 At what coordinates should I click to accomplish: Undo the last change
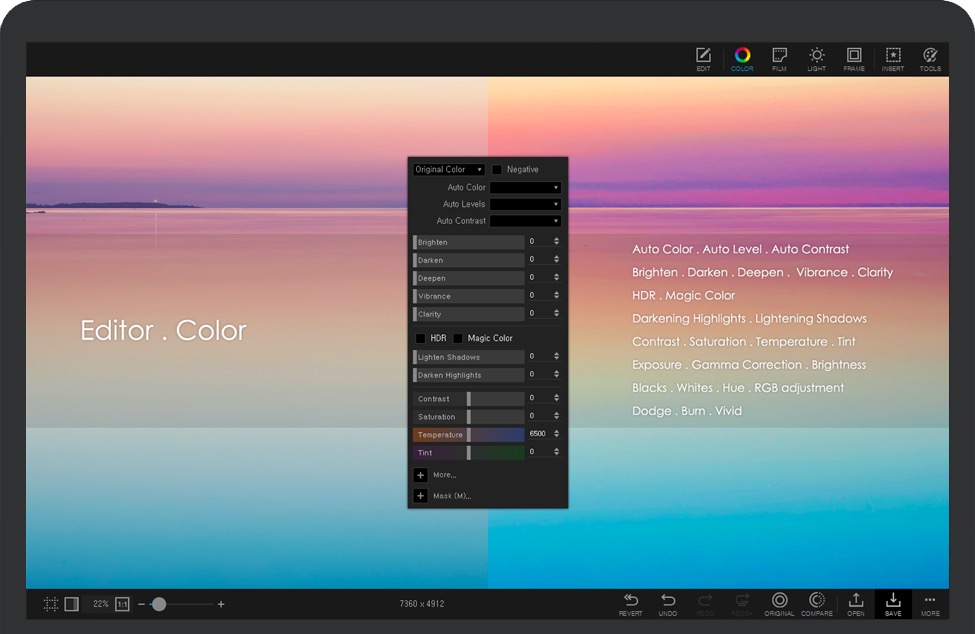click(668, 603)
